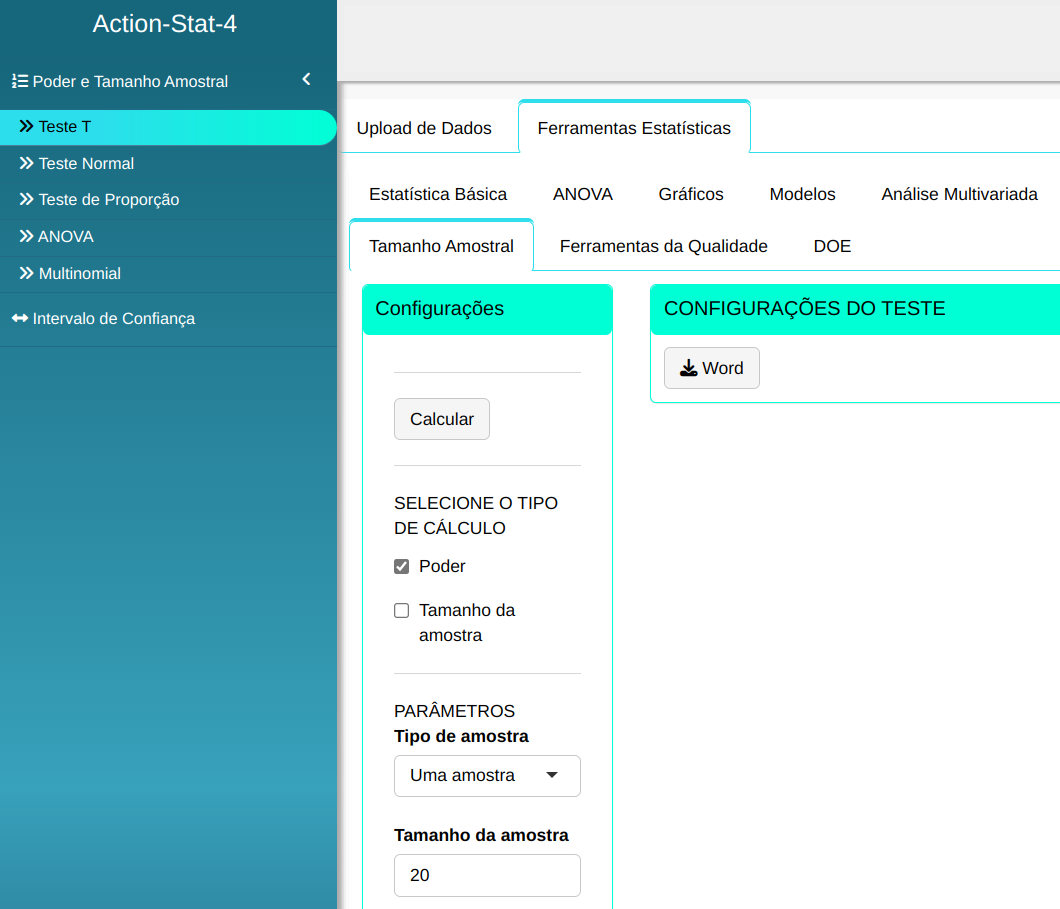This screenshot has height=909, width=1060.
Task: Click the double-chevron icon next to Teste T
Action: coord(27,127)
